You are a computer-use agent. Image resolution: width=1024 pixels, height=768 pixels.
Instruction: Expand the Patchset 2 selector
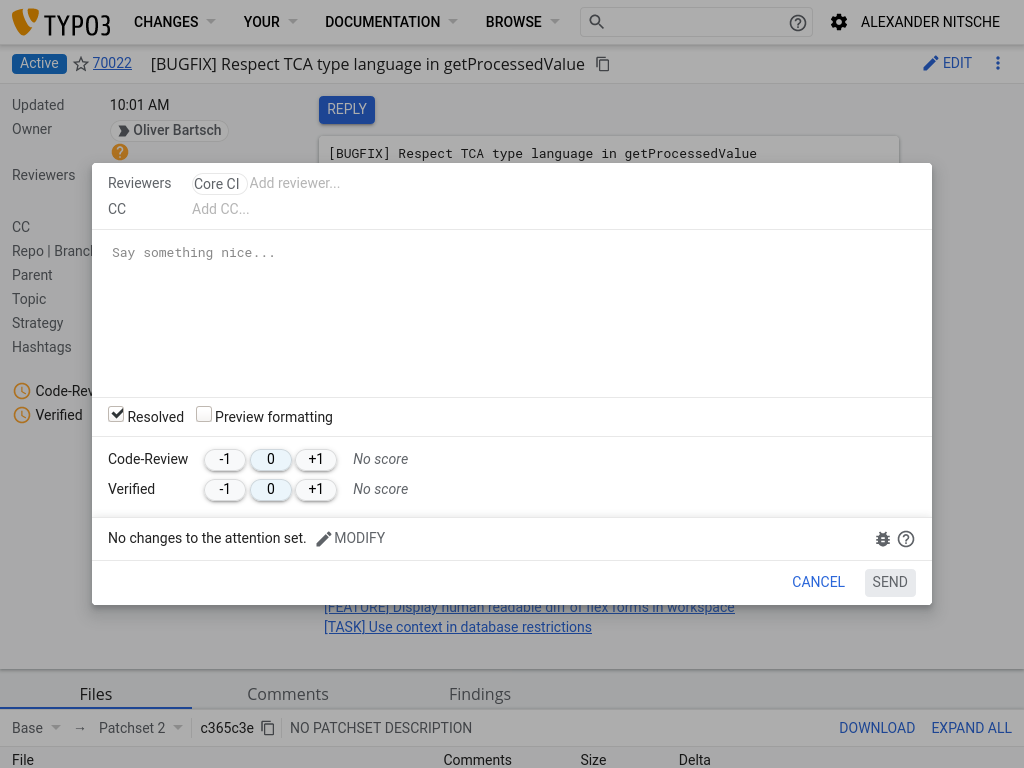(x=141, y=728)
